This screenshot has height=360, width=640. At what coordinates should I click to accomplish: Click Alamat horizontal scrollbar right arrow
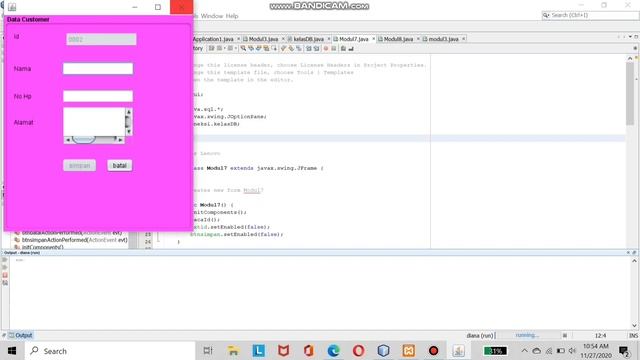(x=120, y=140)
